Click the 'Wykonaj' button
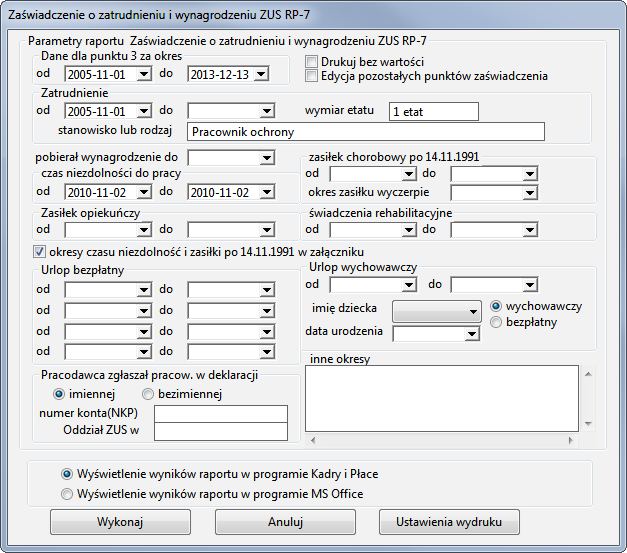627x553 pixels. [x=120, y=522]
